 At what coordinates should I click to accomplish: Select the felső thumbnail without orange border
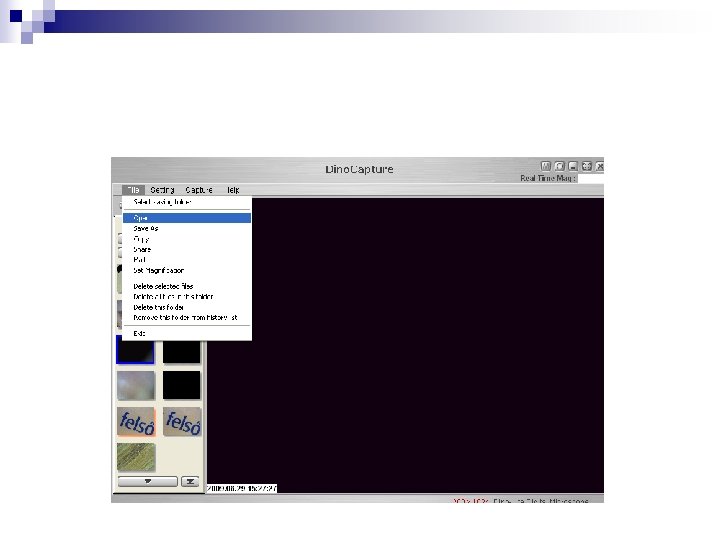tap(182, 422)
